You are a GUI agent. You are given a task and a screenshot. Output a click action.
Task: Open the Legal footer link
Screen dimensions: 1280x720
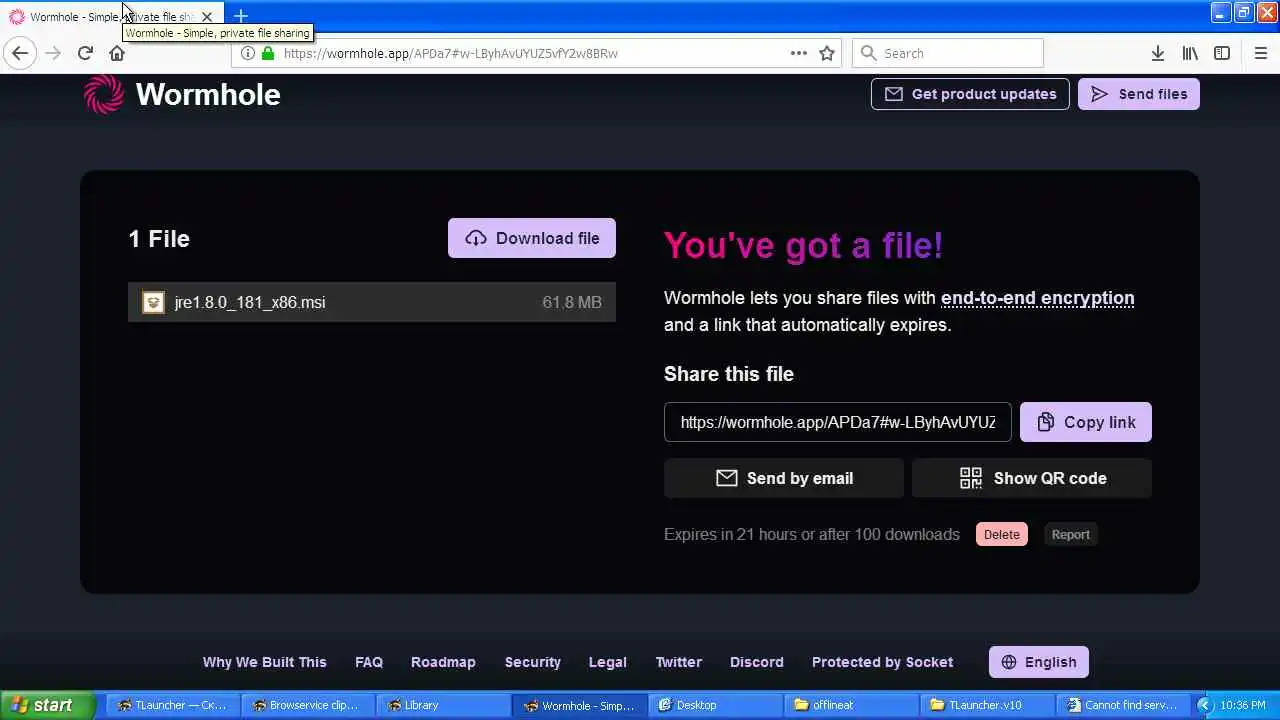[x=607, y=662]
